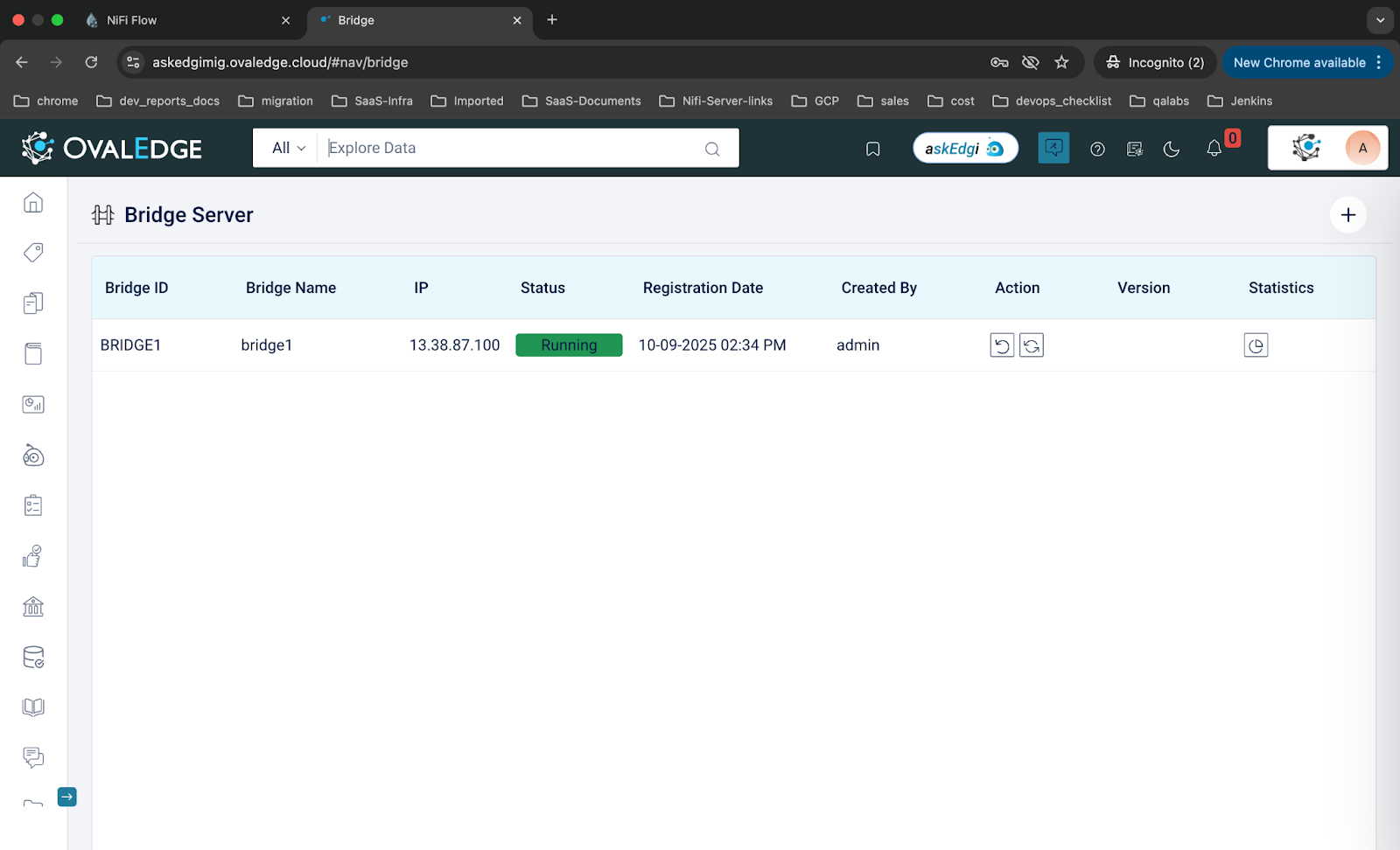Viewport: 1400px width, 850px height.
Task: Click the green Running status badge
Action: click(569, 345)
